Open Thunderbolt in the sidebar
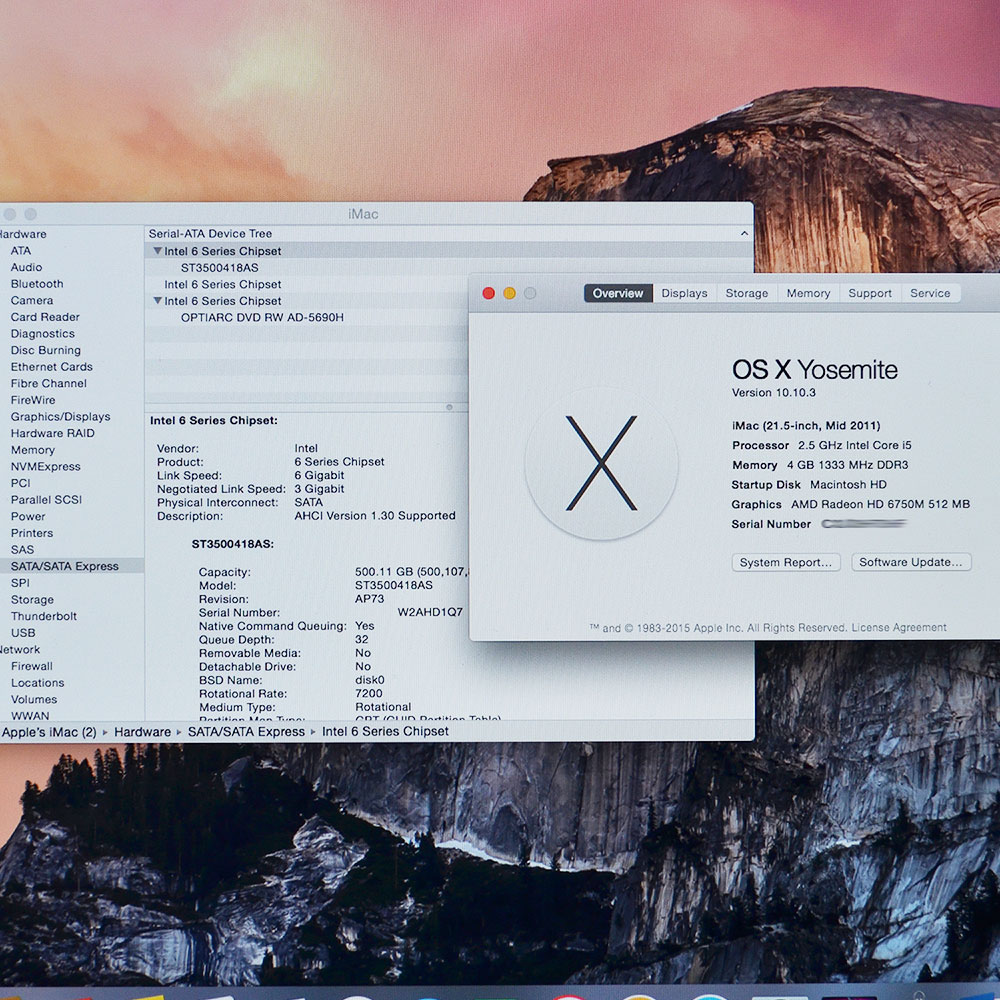The height and width of the screenshot is (1000, 1000). pyautogui.click(x=43, y=616)
